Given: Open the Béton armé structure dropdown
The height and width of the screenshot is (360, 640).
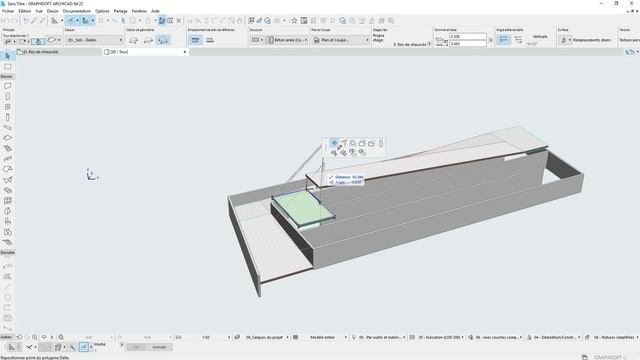Looking at the screenshot, I should click(x=287, y=40).
